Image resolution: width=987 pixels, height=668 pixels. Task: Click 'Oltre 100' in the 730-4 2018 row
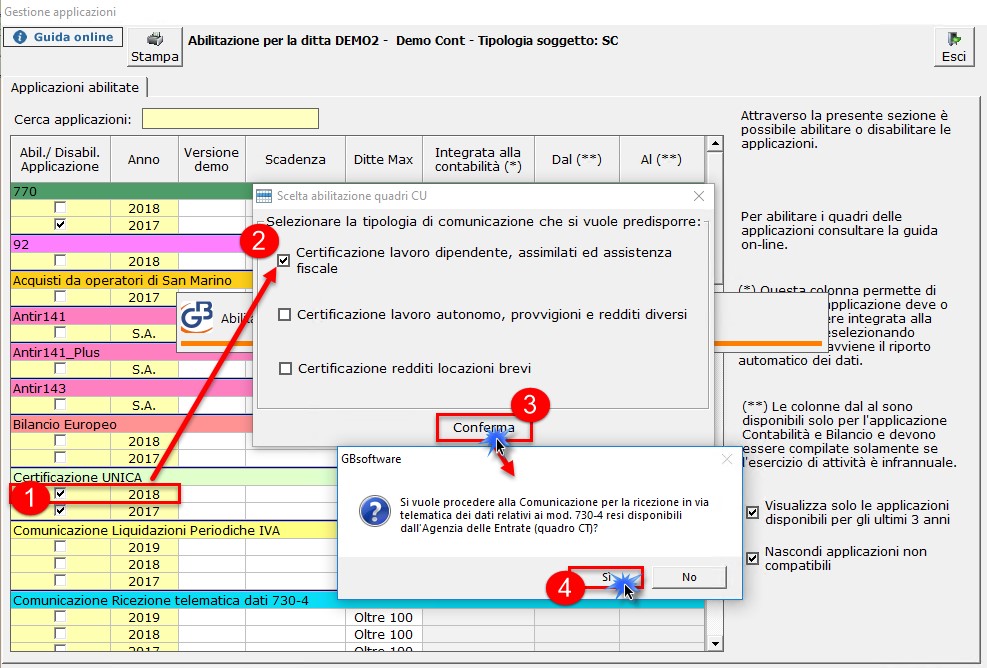(x=383, y=635)
